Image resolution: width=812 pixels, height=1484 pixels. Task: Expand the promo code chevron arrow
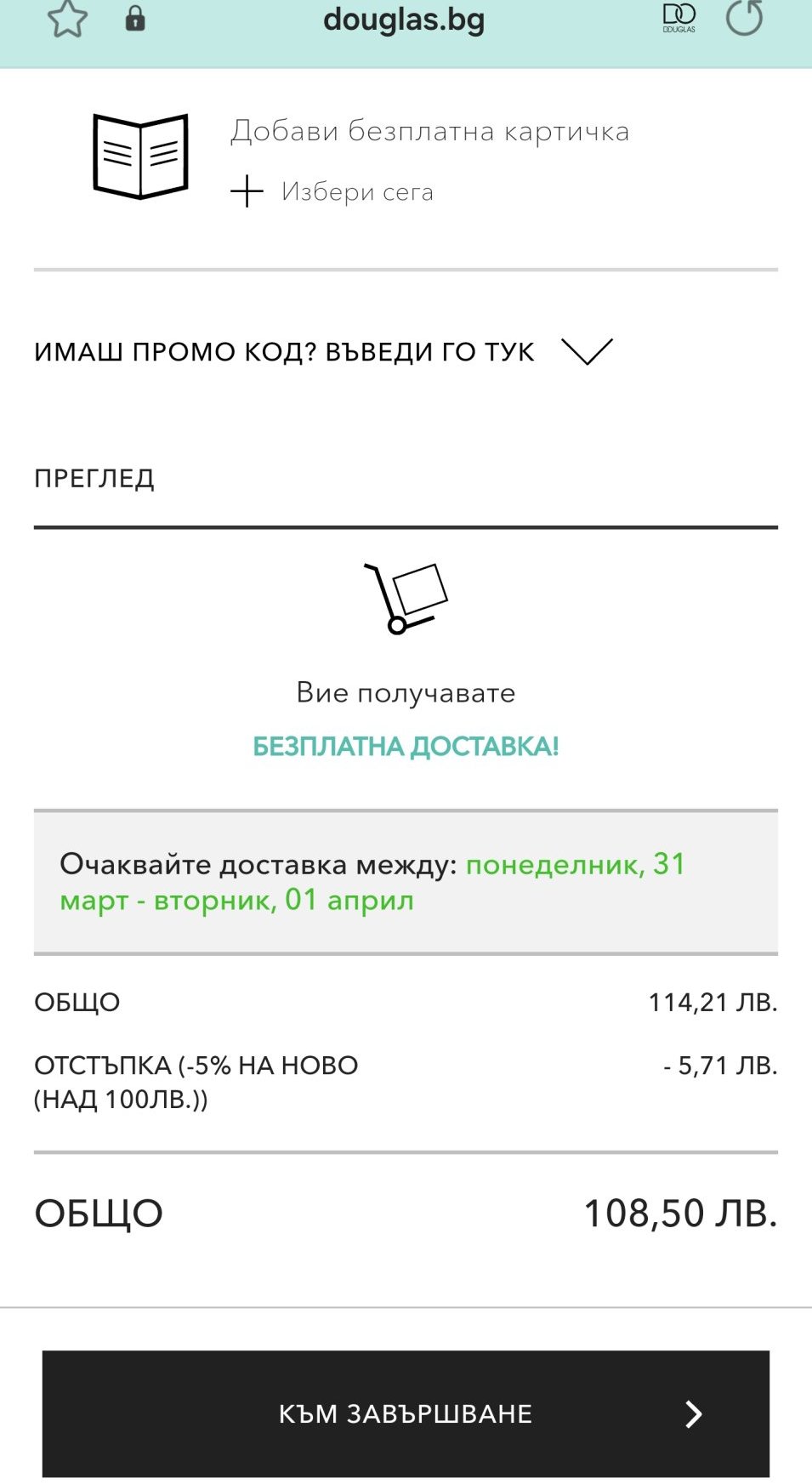(587, 350)
